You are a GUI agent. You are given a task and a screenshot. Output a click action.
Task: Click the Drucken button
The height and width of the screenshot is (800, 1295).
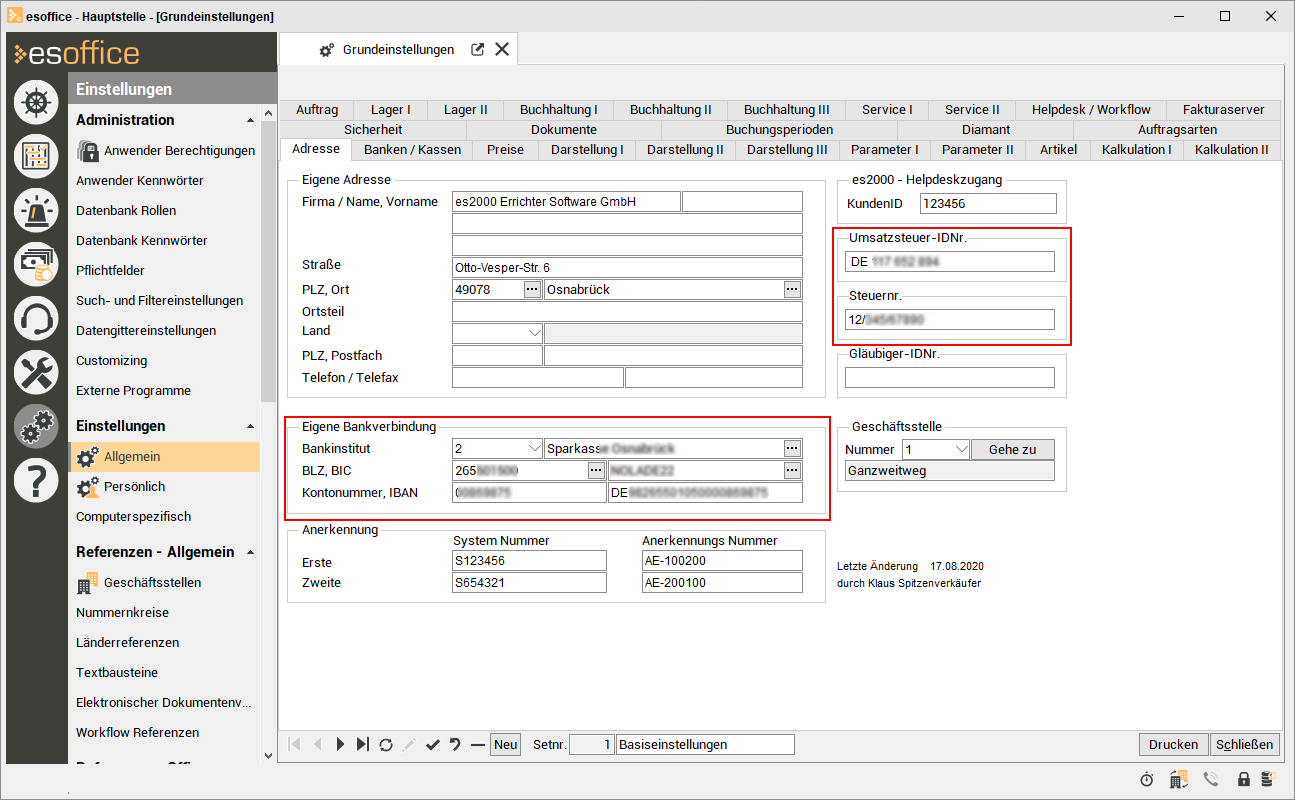coord(1173,744)
